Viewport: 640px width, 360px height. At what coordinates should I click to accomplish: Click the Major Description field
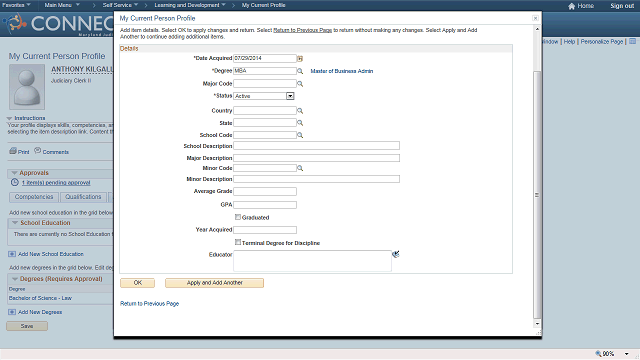click(x=316, y=158)
